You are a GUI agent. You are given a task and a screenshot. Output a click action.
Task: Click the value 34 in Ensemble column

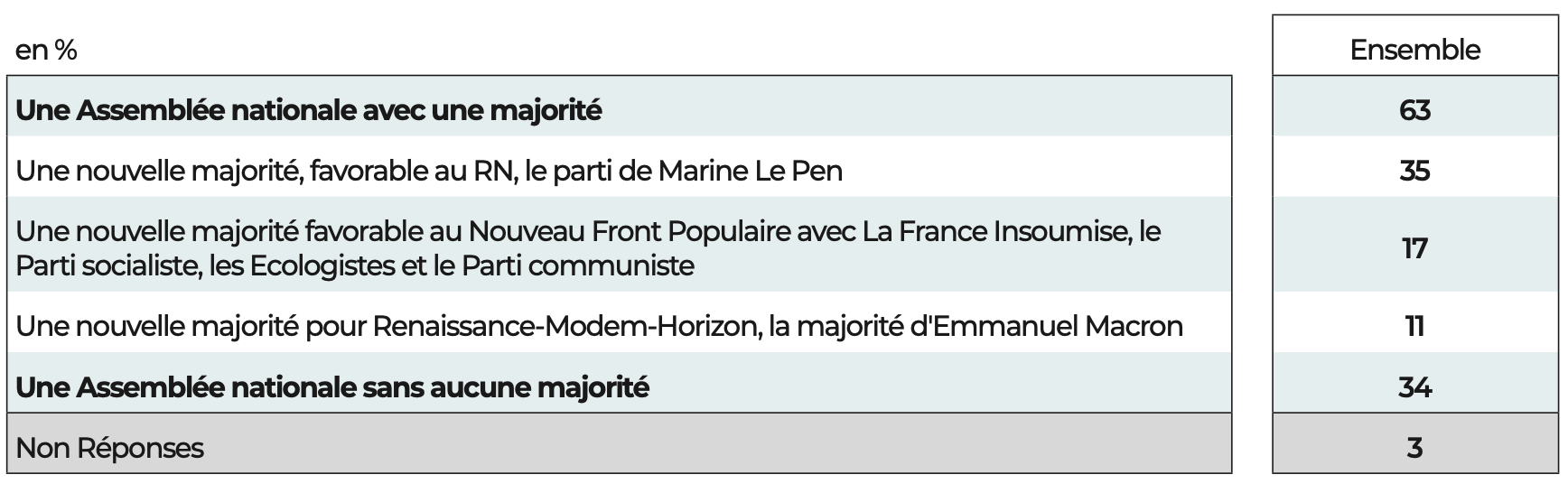[1414, 387]
